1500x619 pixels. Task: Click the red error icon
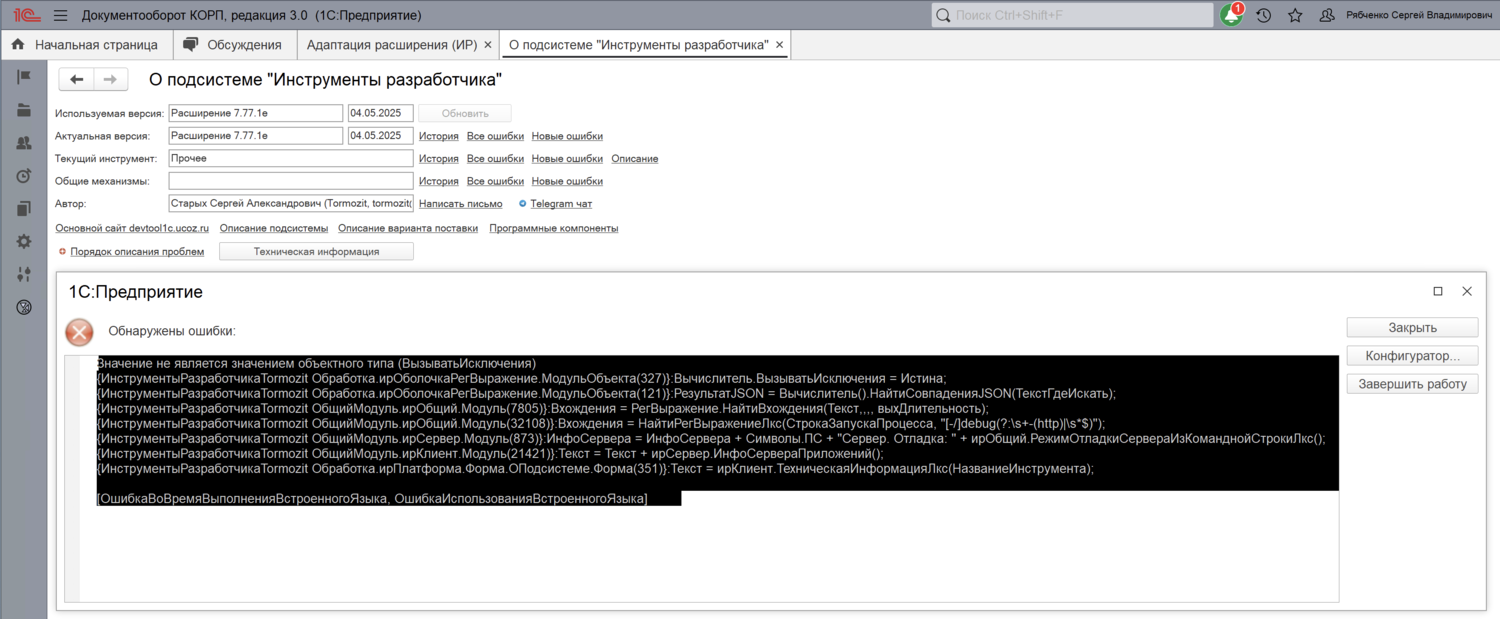pos(79,332)
